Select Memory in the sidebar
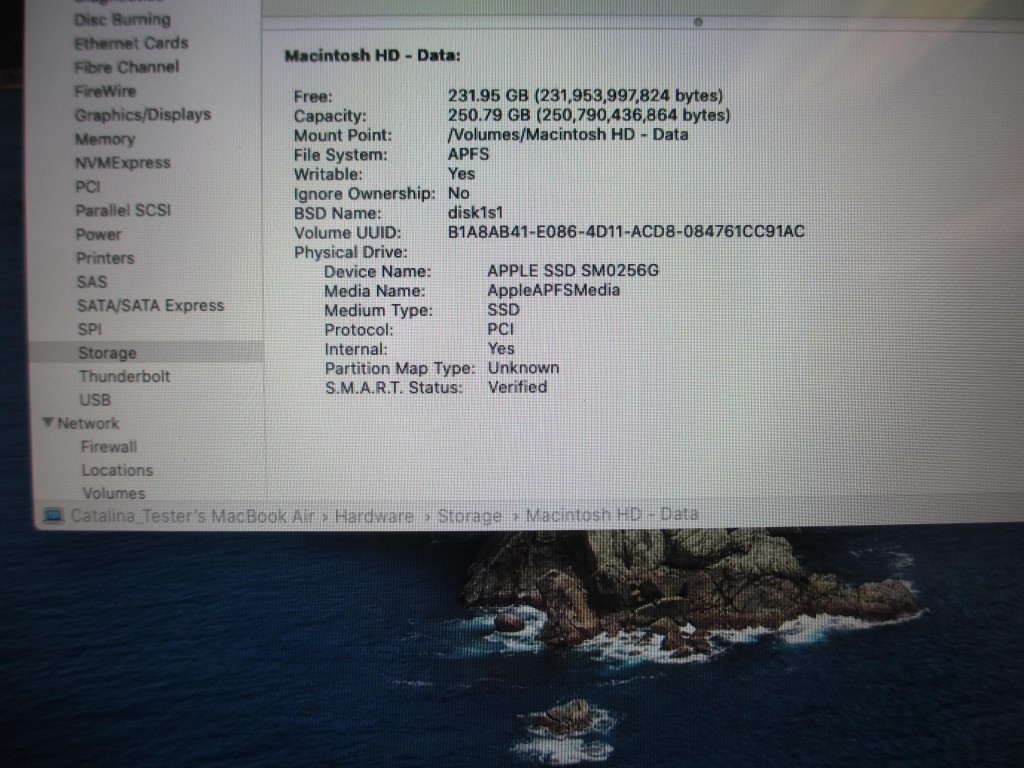 105,139
